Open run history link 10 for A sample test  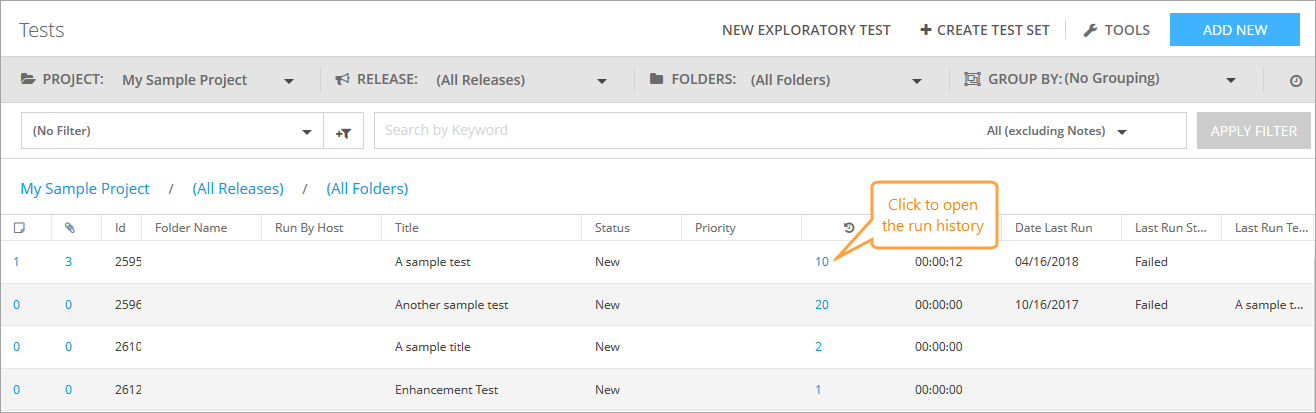click(822, 262)
